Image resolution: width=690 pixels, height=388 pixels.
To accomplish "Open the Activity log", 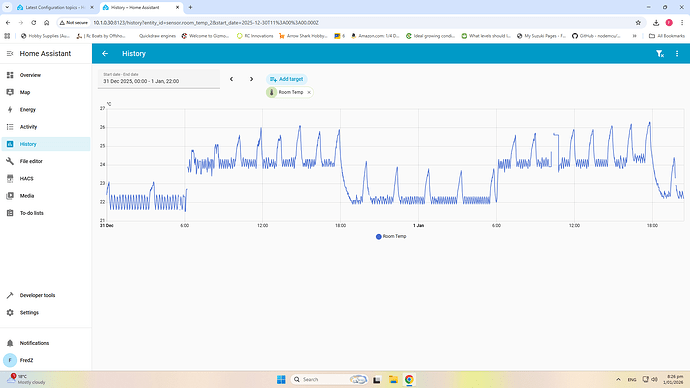I will (46, 127).
